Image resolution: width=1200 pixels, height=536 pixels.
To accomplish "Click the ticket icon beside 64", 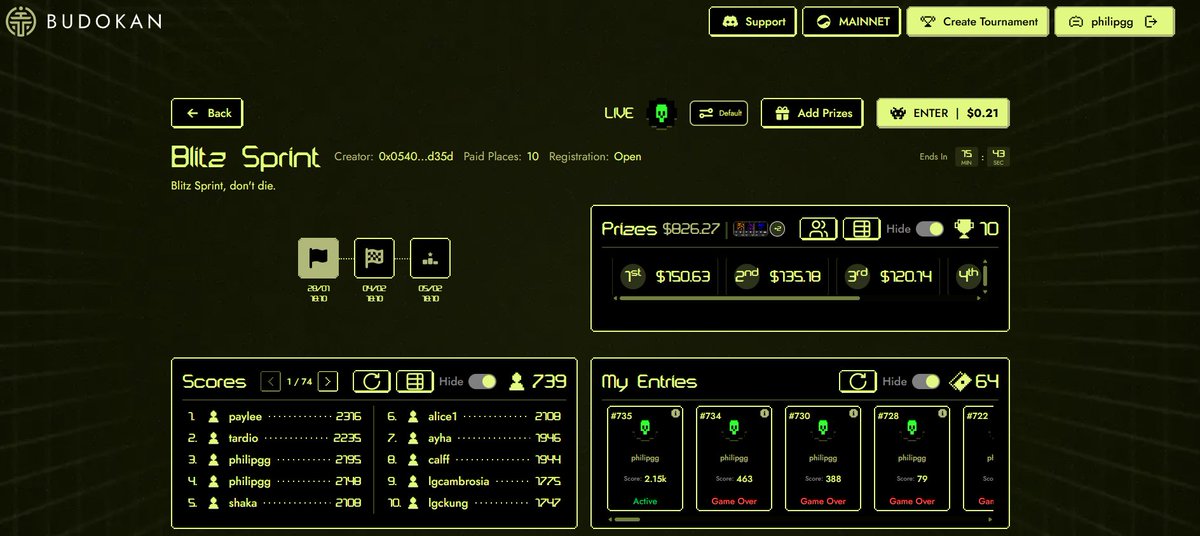I will (959, 381).
